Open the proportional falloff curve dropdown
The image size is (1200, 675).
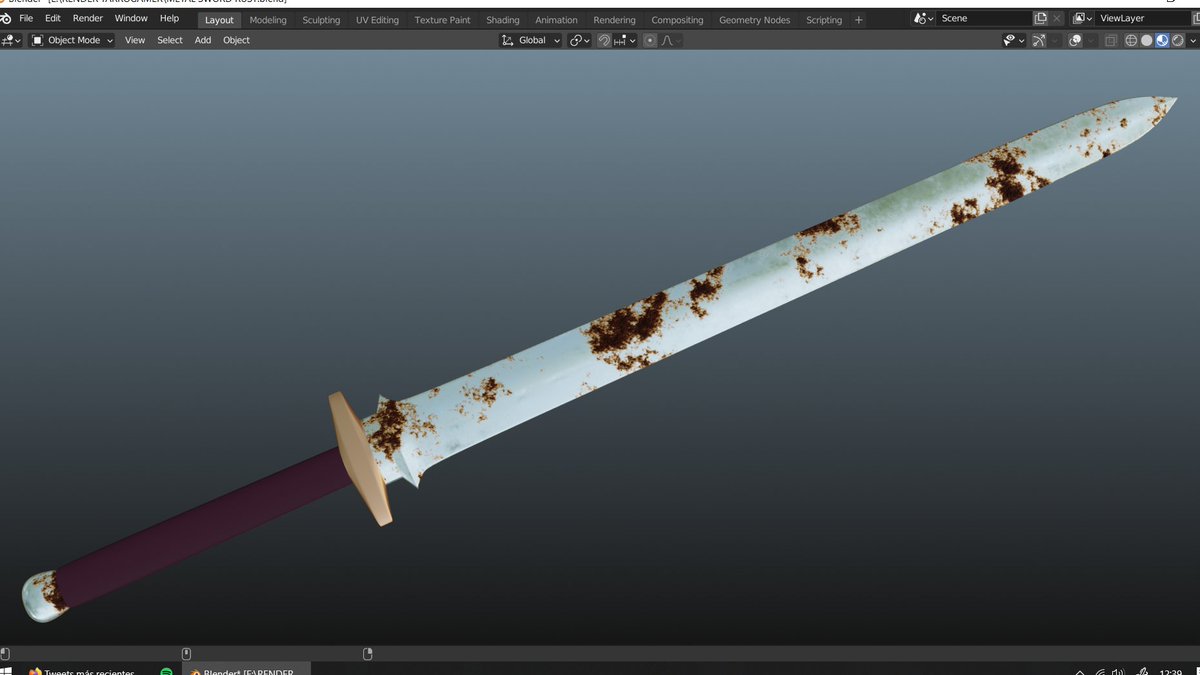[671, 40]
